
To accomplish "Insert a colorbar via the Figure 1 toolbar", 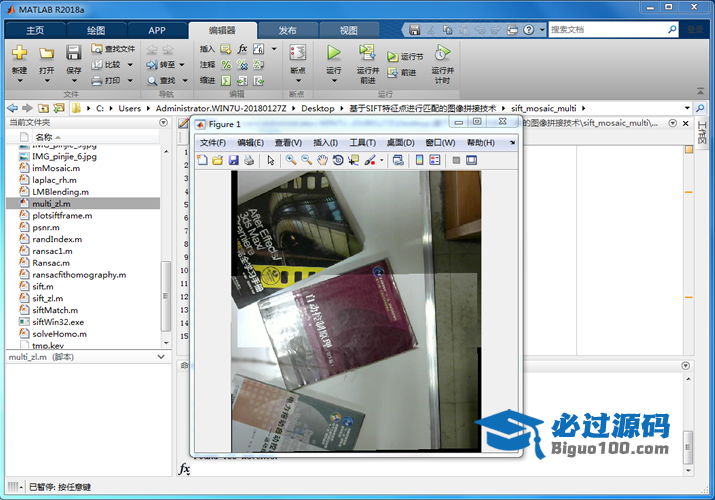I will click(x=420, y=160).
